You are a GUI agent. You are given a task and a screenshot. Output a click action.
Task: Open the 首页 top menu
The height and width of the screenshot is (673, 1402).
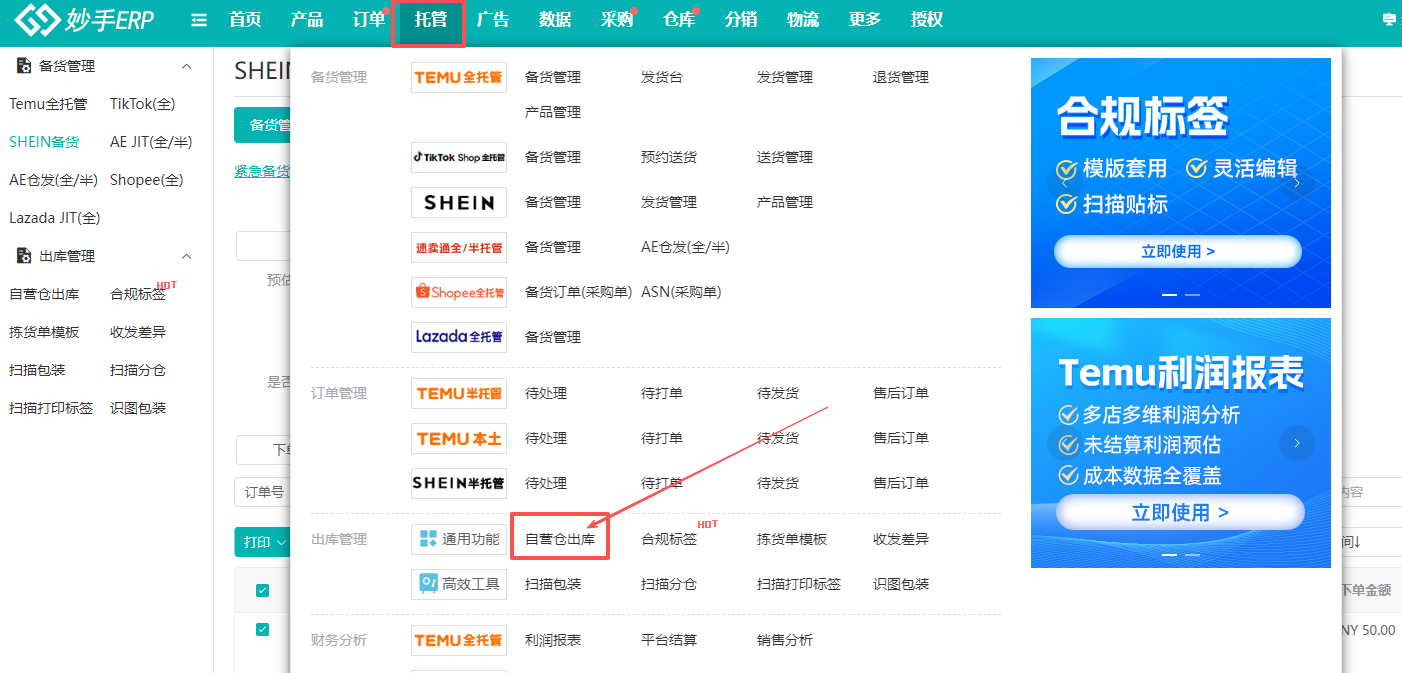[x=245, y=20]
